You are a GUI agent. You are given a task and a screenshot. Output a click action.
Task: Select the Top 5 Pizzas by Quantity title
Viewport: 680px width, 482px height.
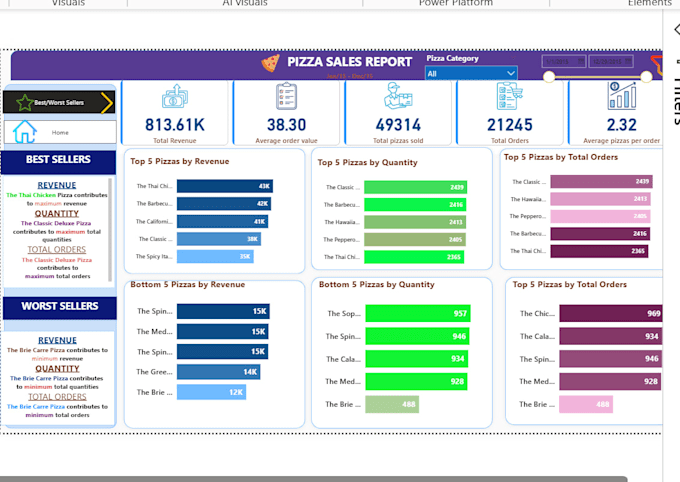(367, 162)
